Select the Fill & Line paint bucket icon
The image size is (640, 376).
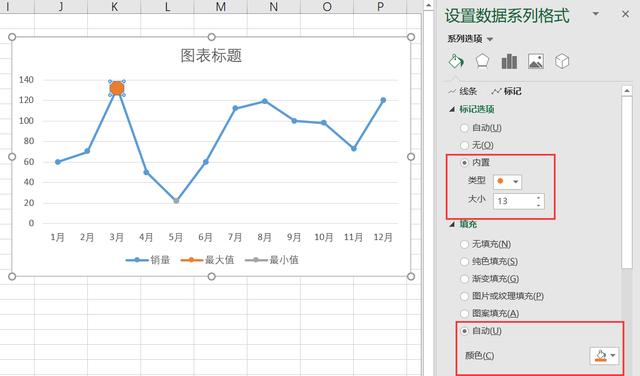click(x=456, y=62)
